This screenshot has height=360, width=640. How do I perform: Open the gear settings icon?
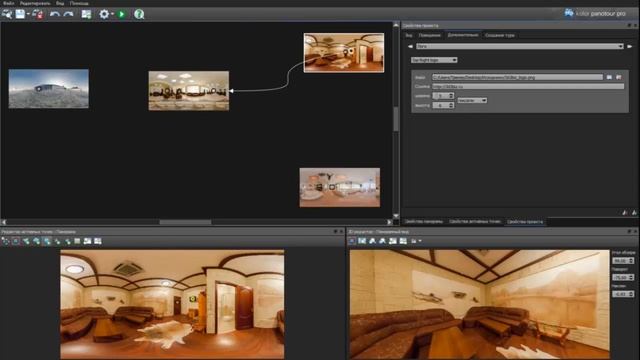point(104,14)
